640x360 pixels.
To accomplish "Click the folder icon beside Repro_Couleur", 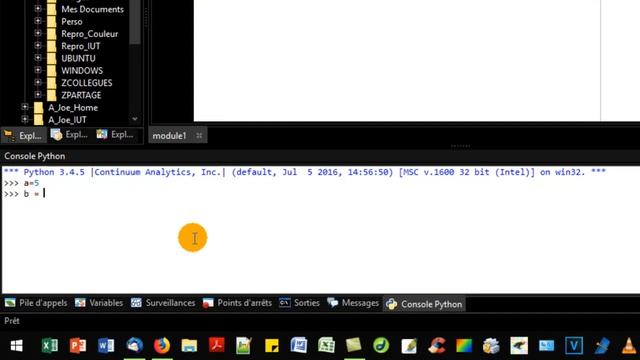I will [51, 33].
